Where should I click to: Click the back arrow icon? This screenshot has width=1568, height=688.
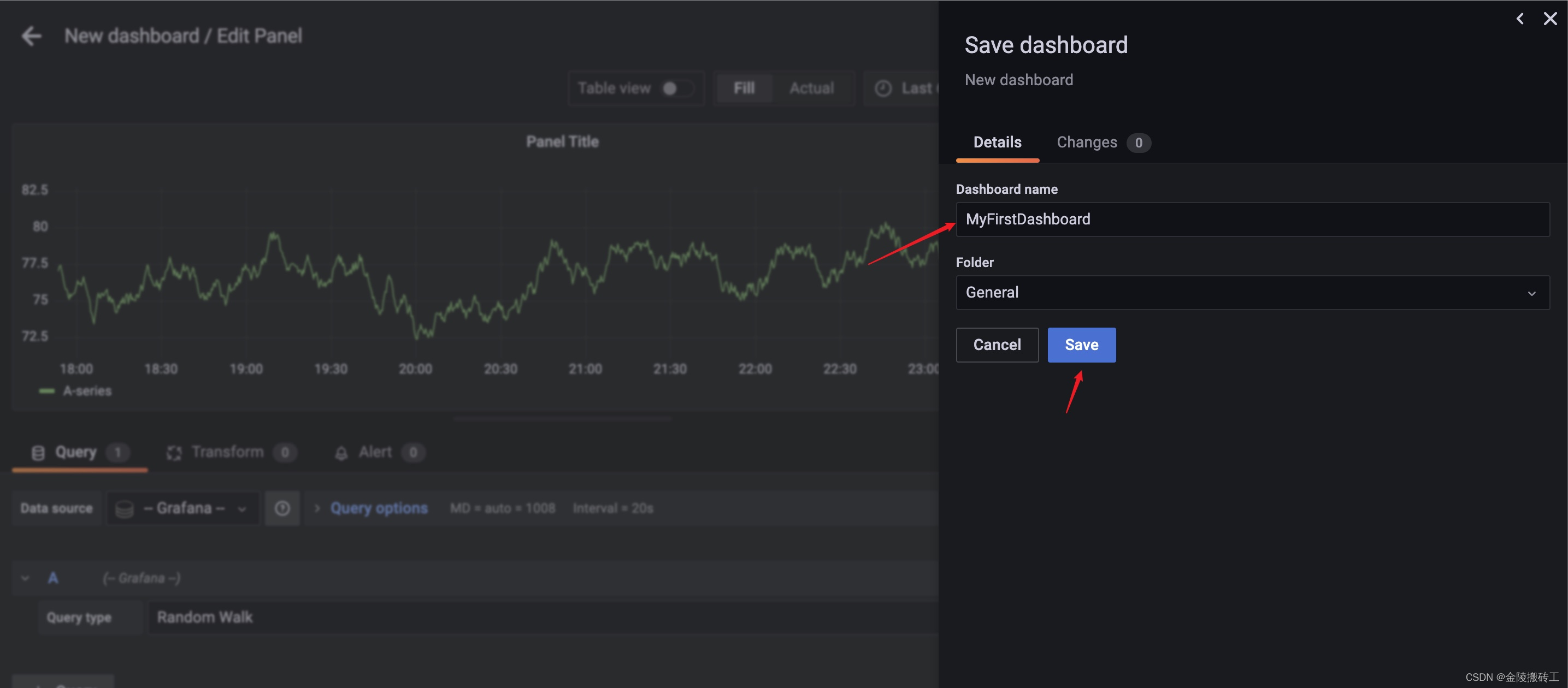pyautogui.click(x=32, y=36)
